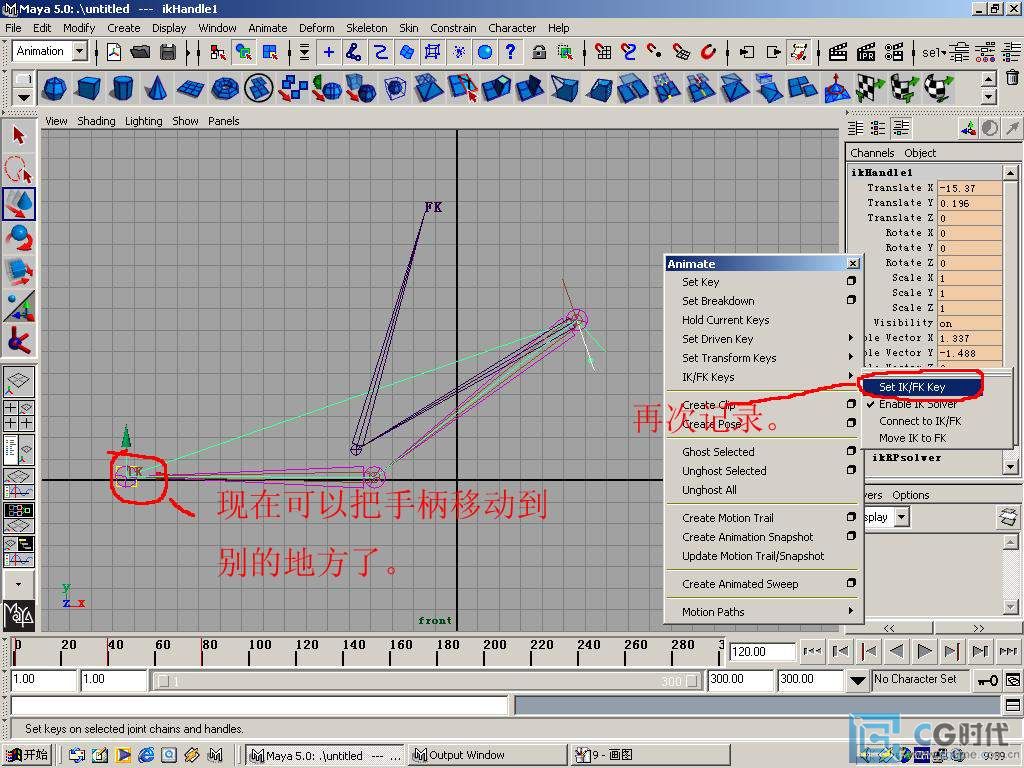Open Render Globals icon
The height and width of the screenshot is (768, 1024).
click(893, 52)
